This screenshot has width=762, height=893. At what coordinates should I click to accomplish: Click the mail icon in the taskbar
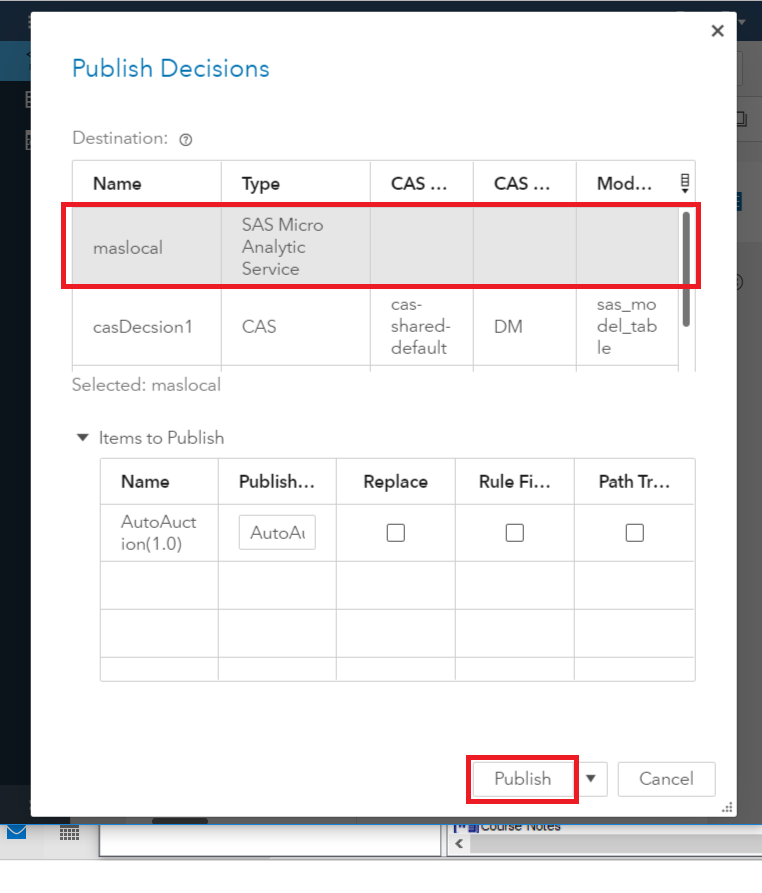click(17, 832)
